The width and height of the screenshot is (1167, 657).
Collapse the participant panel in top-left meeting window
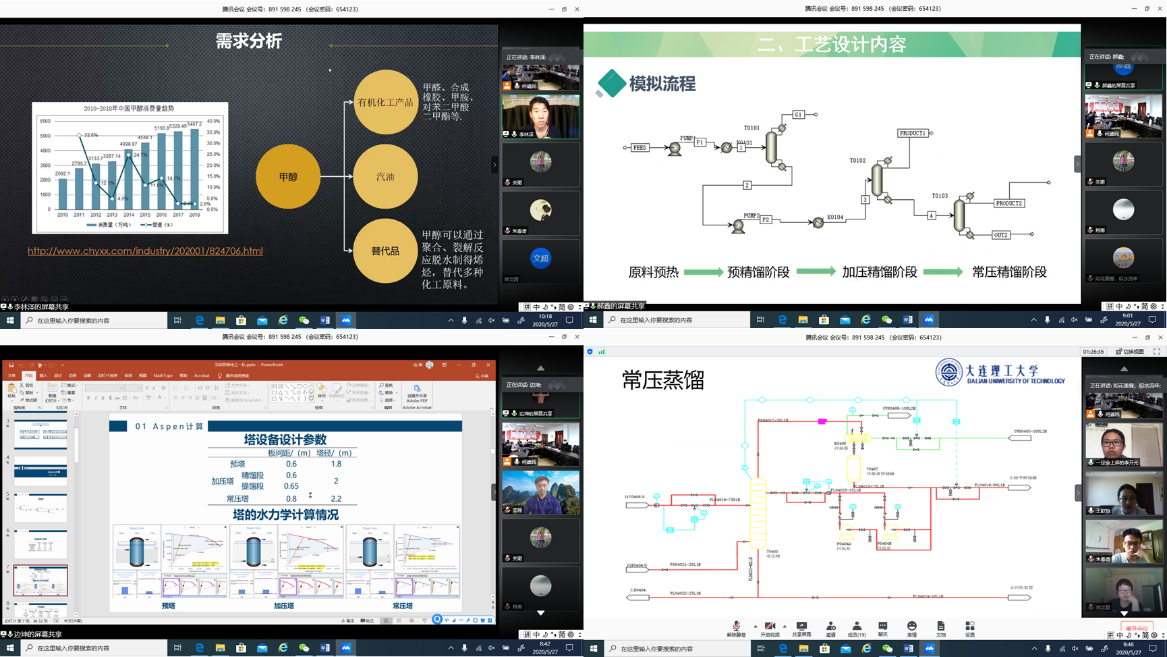point(495,165)
